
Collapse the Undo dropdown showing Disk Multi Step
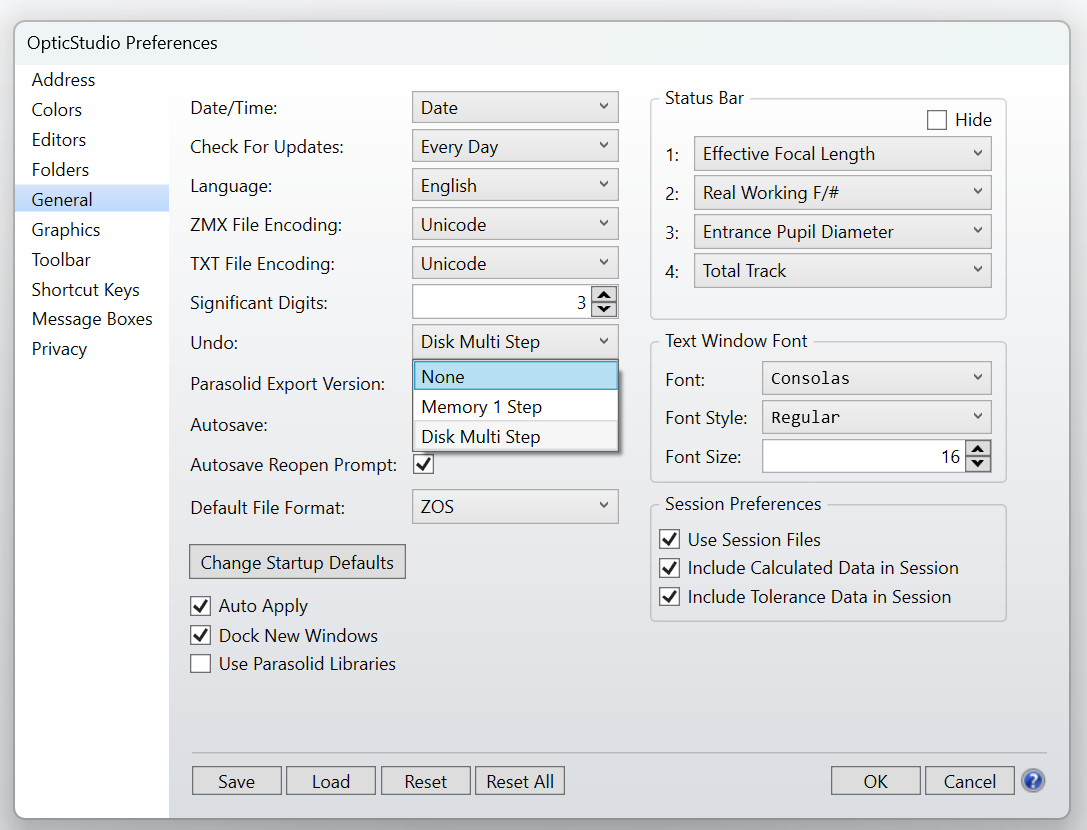[x=515, y=341]
